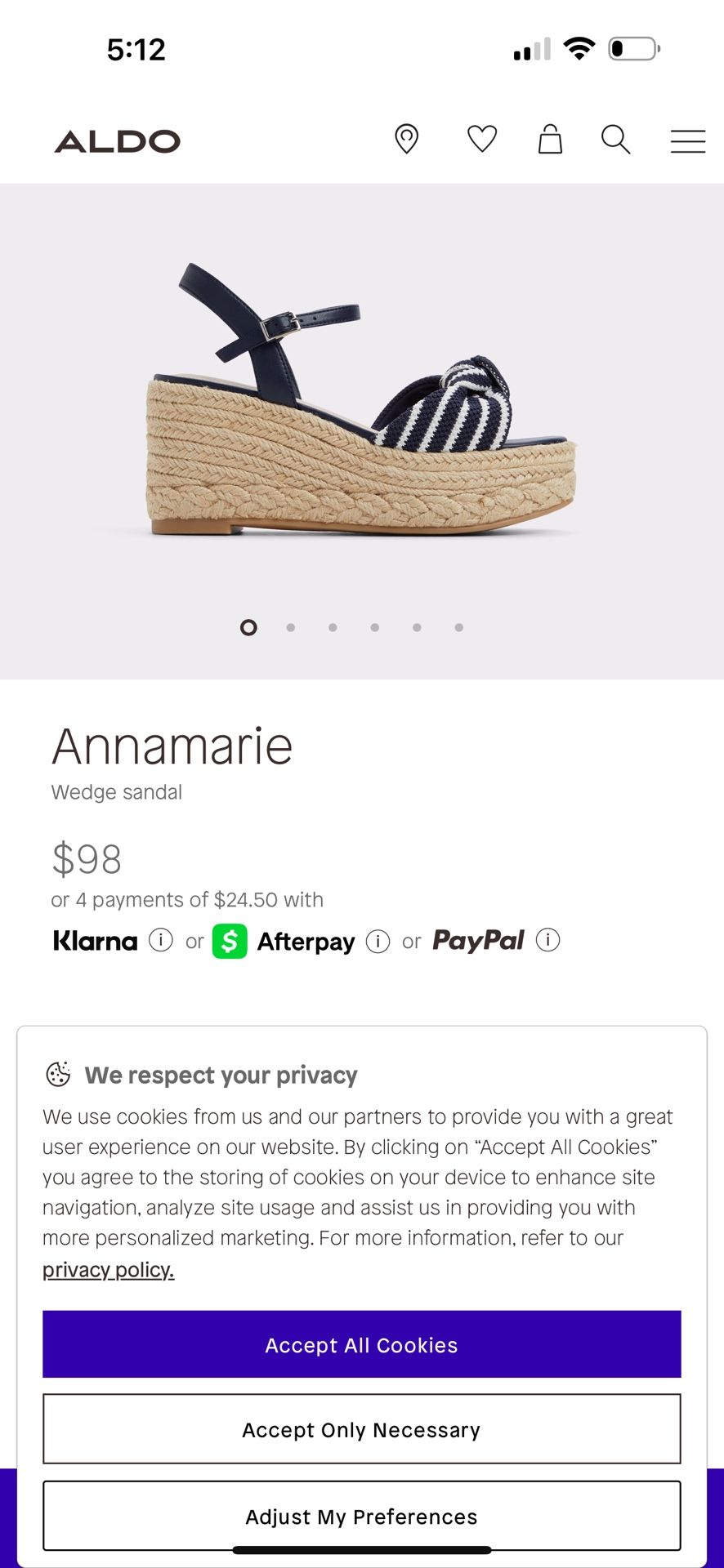Open the search icon

click(615, 140)
